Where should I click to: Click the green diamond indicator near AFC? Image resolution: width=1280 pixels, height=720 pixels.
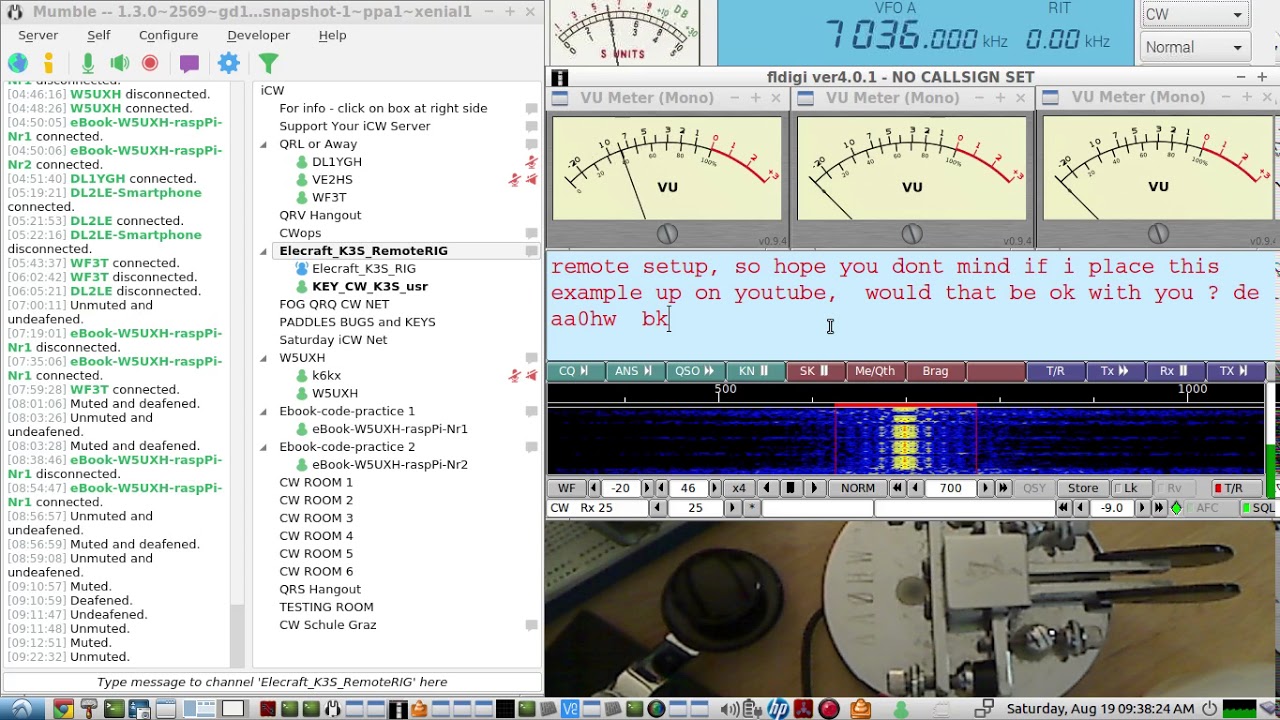pos(1176,508)
